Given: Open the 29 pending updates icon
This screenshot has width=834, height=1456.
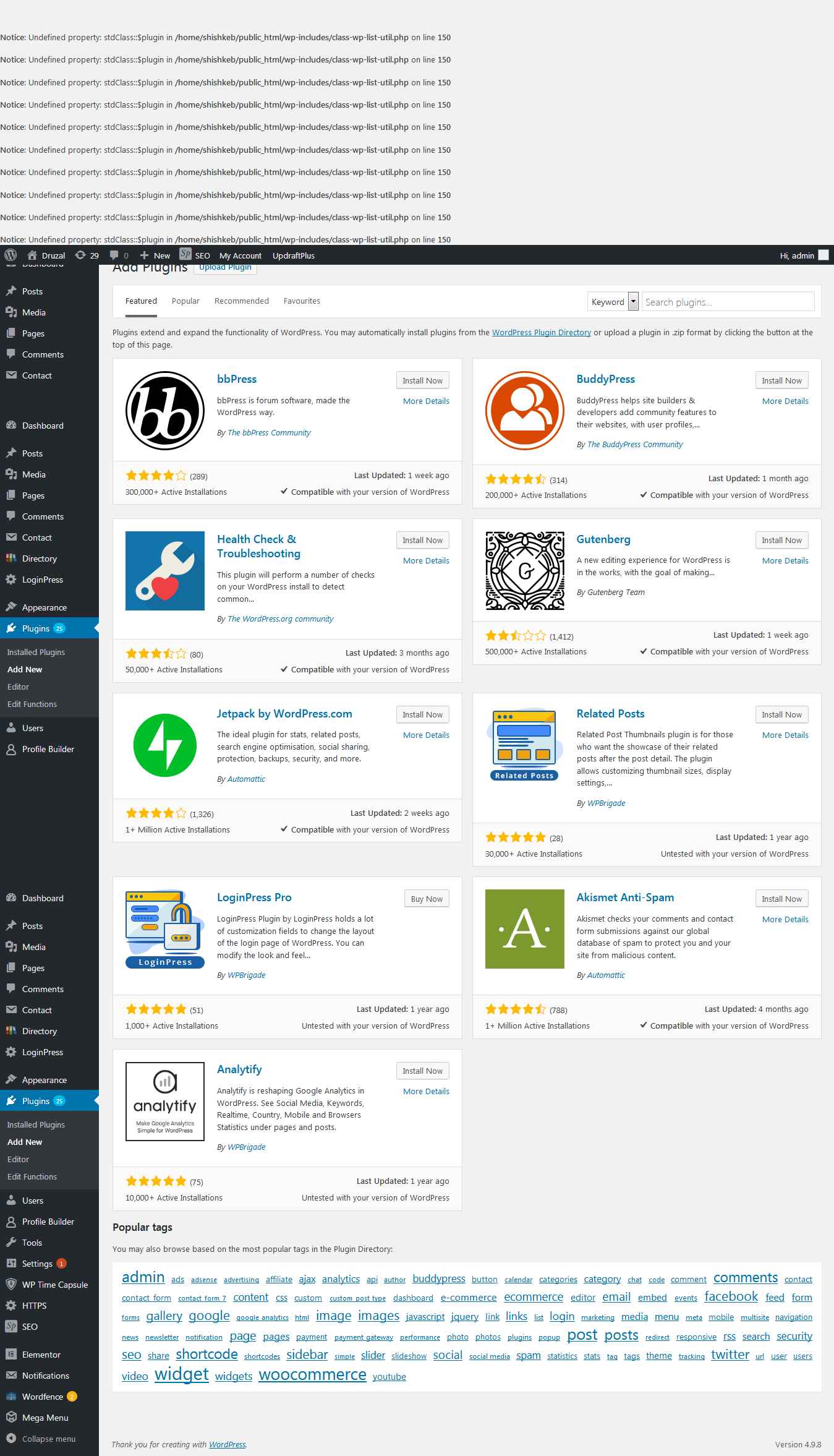Looking at the screenshot, I should (80, 255).
